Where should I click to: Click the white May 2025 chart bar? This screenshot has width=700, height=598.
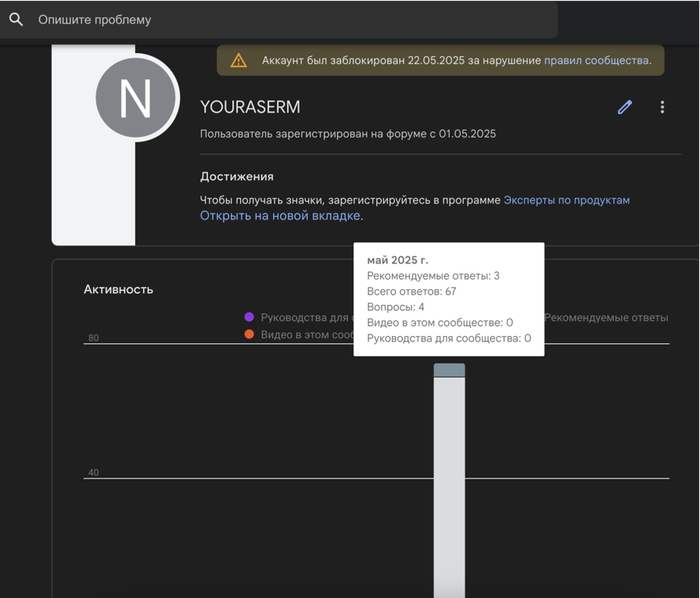pos(449,480)
